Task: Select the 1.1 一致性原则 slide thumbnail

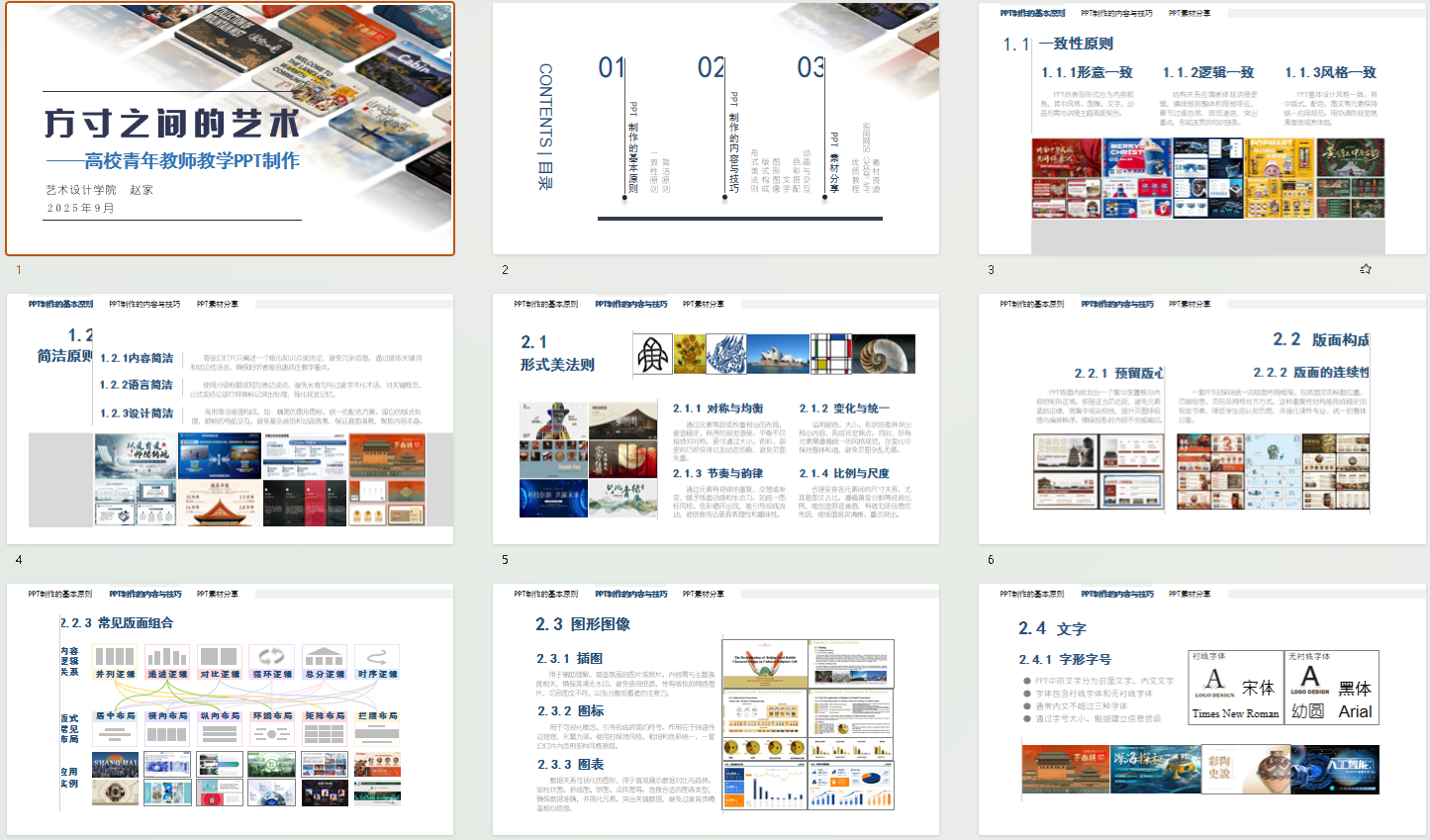Action: [x=1201, y=129]
